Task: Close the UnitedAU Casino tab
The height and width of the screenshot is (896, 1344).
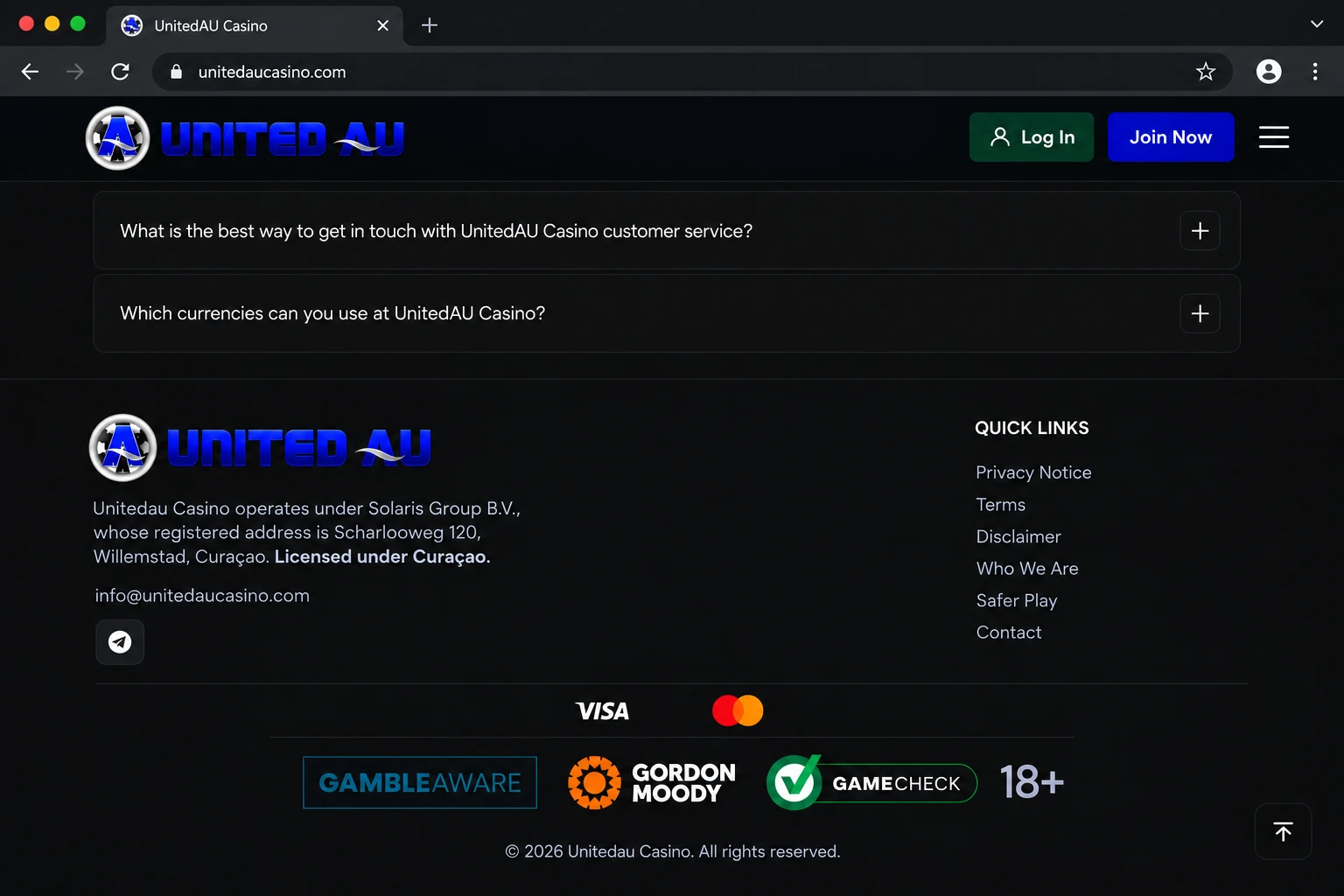Action: [x=382, y=26]
